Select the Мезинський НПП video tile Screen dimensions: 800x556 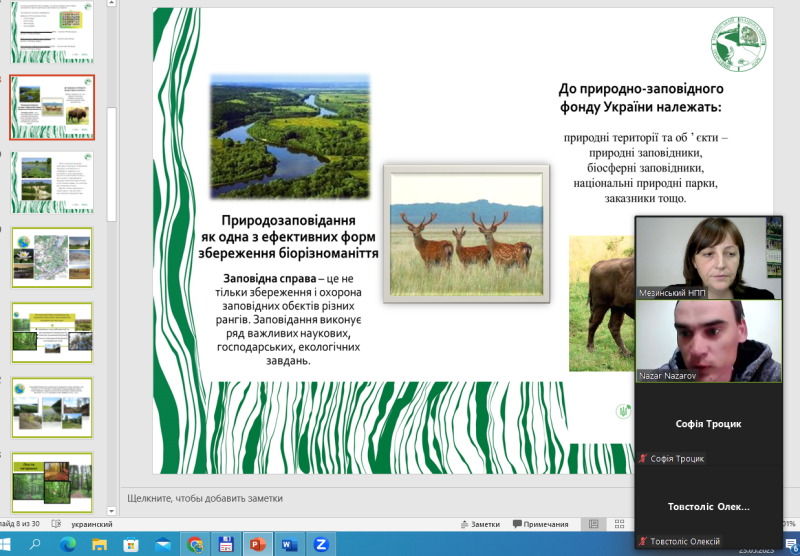click(x=708, y=257)
